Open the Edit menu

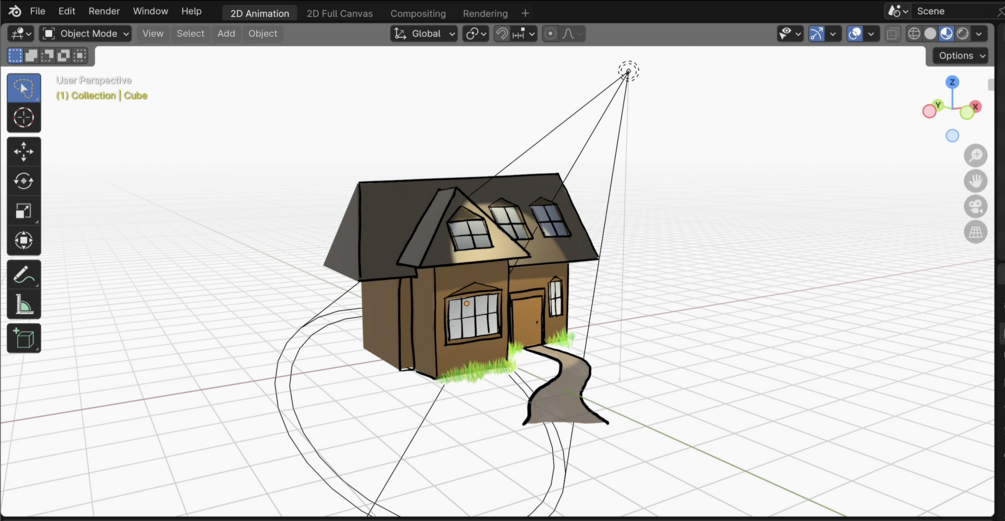tap(67, 11)
